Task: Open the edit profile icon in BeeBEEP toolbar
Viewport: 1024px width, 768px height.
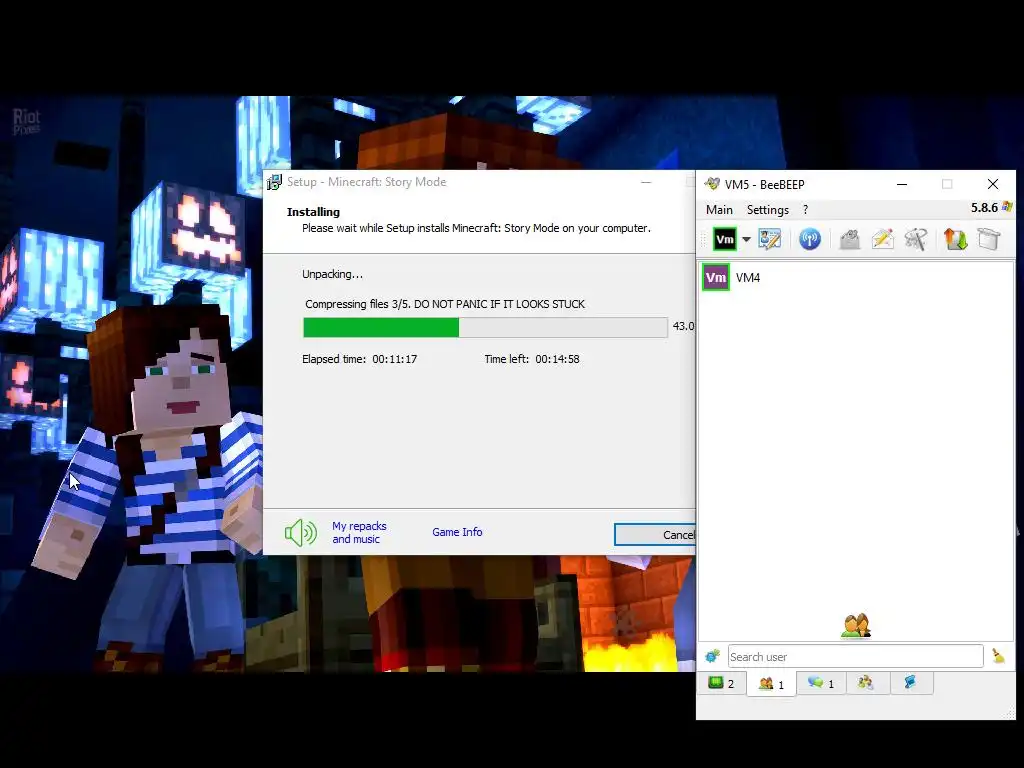Action: tap(770, 239)
